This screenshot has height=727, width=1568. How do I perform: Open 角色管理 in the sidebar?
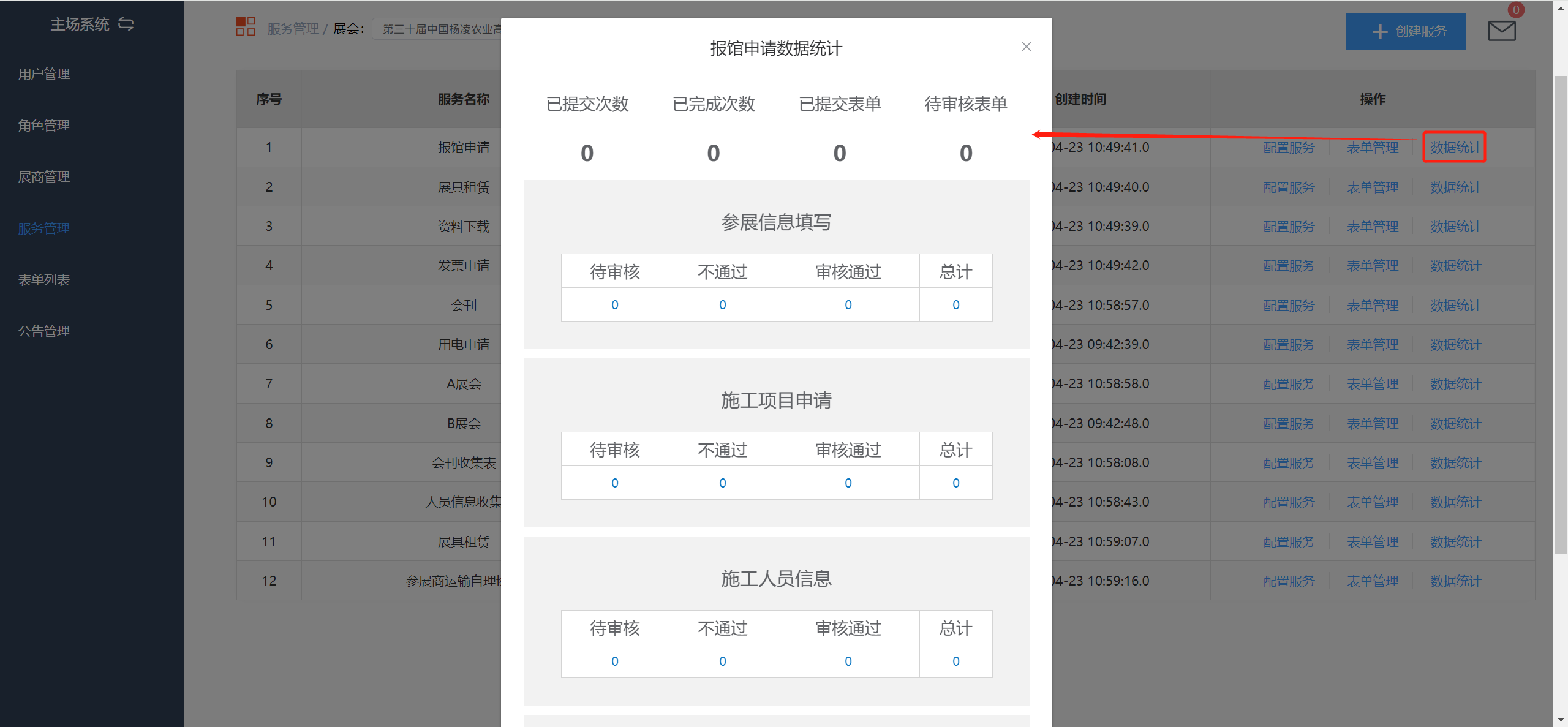tap(44, 126)
